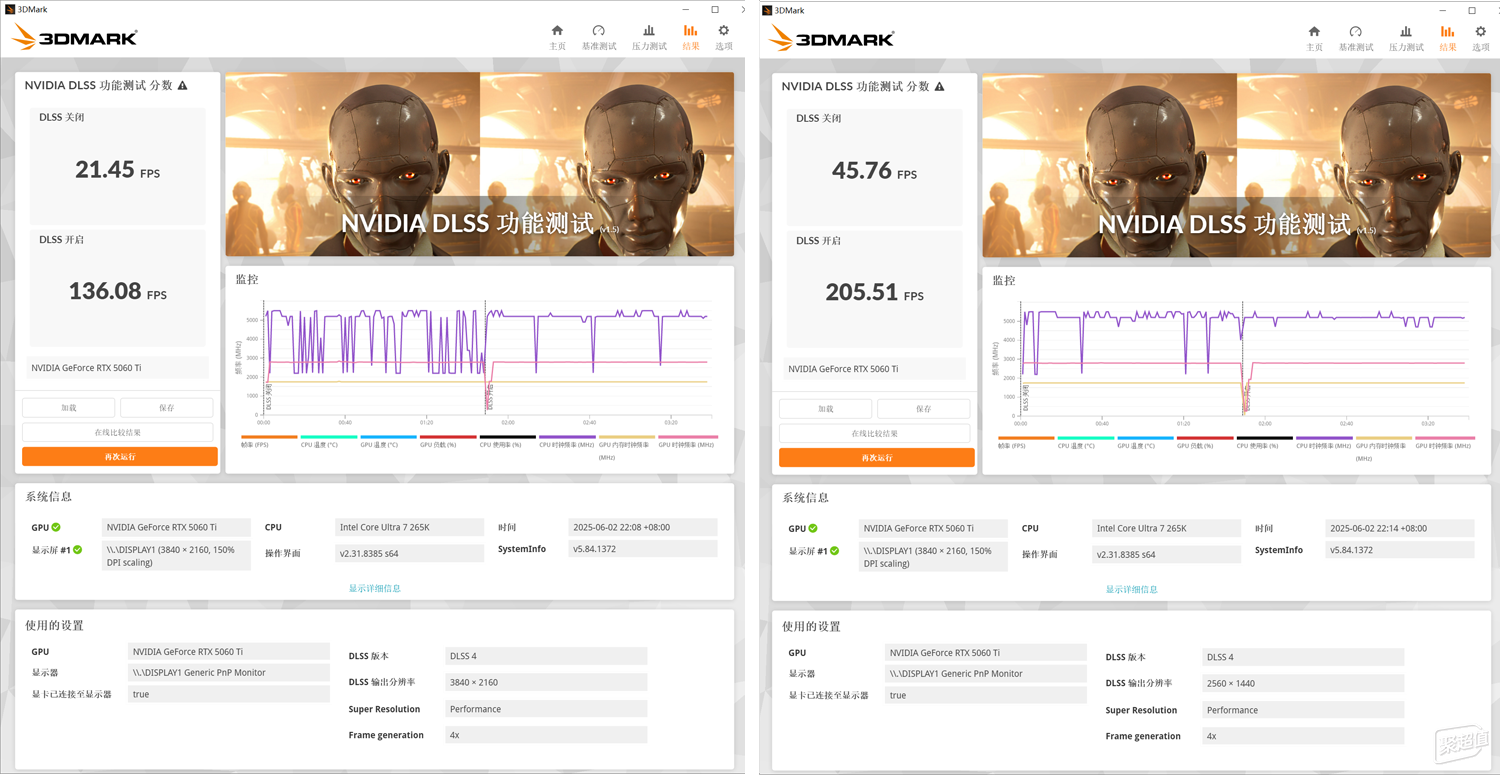Expand 显示详细信息 link in left window
The width and height of the screenshot is (1500, 775).
375,588
